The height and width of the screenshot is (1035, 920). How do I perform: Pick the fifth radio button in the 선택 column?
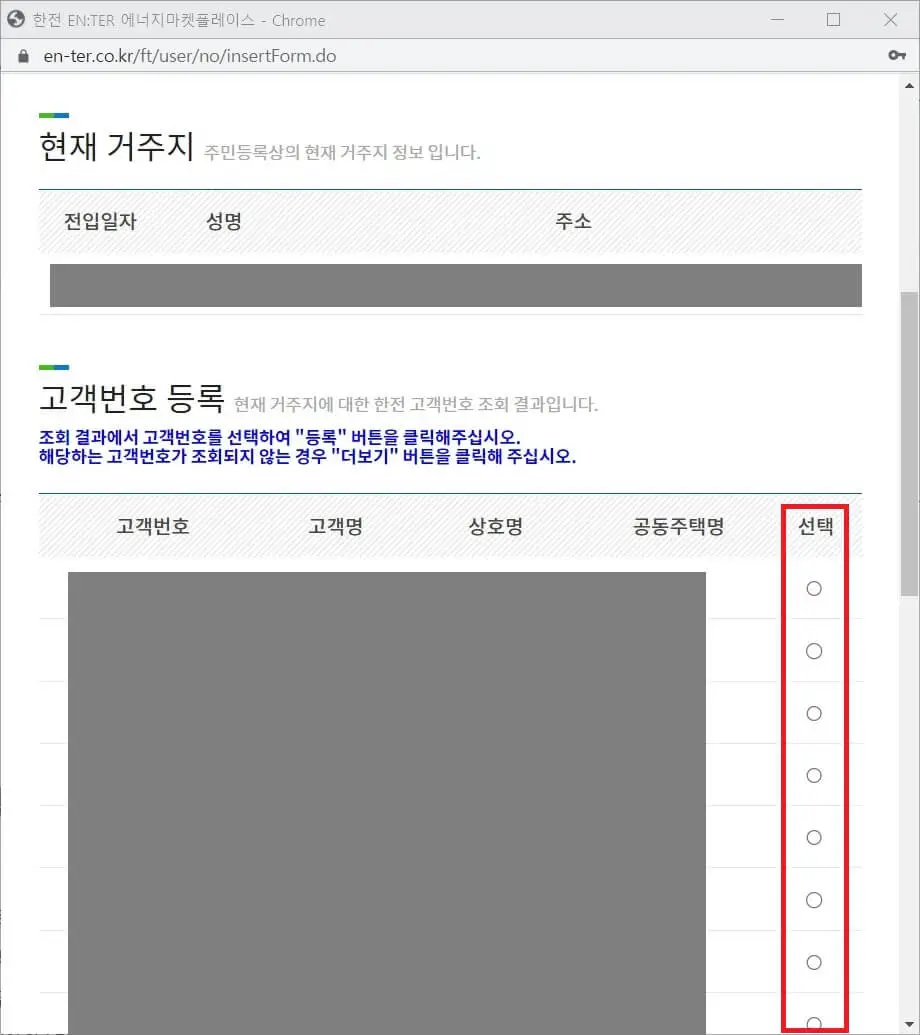(815, 837)
